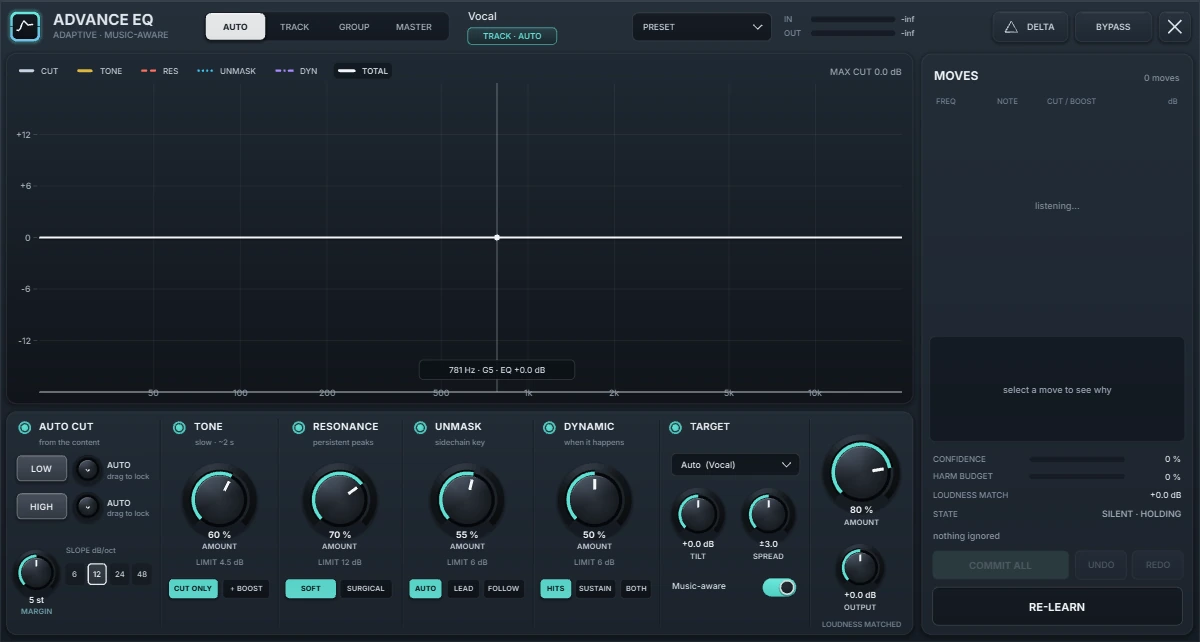Select the SURGICAL resonance mode
Viewport: 1200px width, 642px height.
click(x=365, y=588)
